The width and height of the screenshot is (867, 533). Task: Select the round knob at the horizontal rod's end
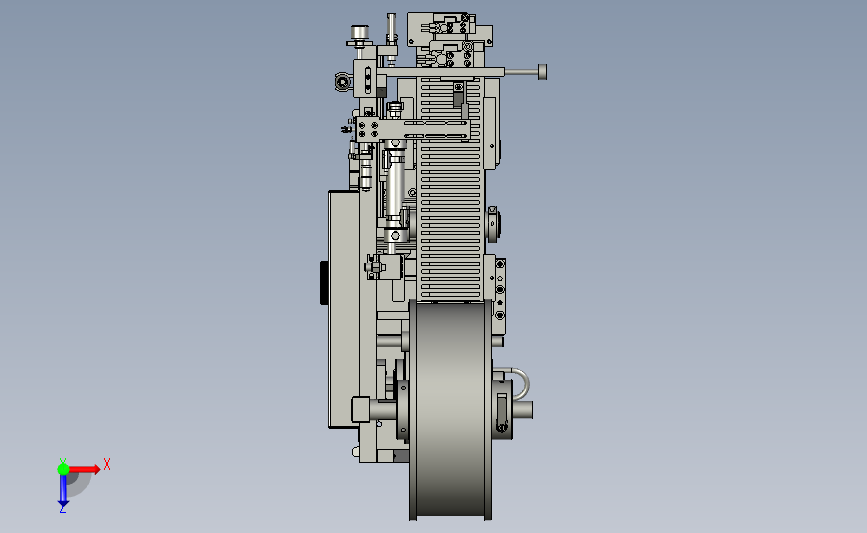click(x=542, y=72)
